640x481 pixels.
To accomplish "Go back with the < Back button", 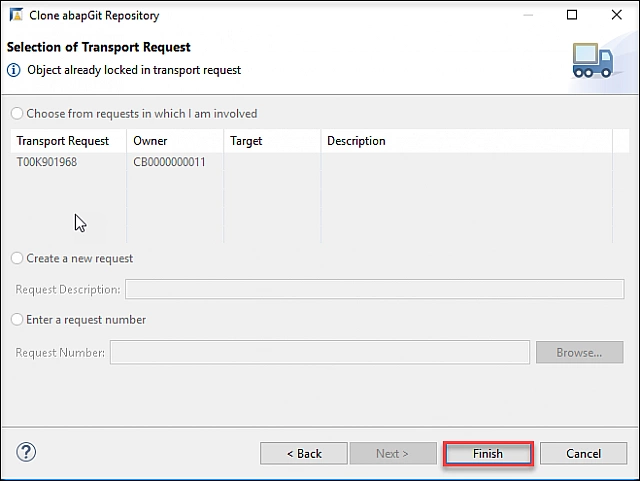I will (x=304, y=453).
